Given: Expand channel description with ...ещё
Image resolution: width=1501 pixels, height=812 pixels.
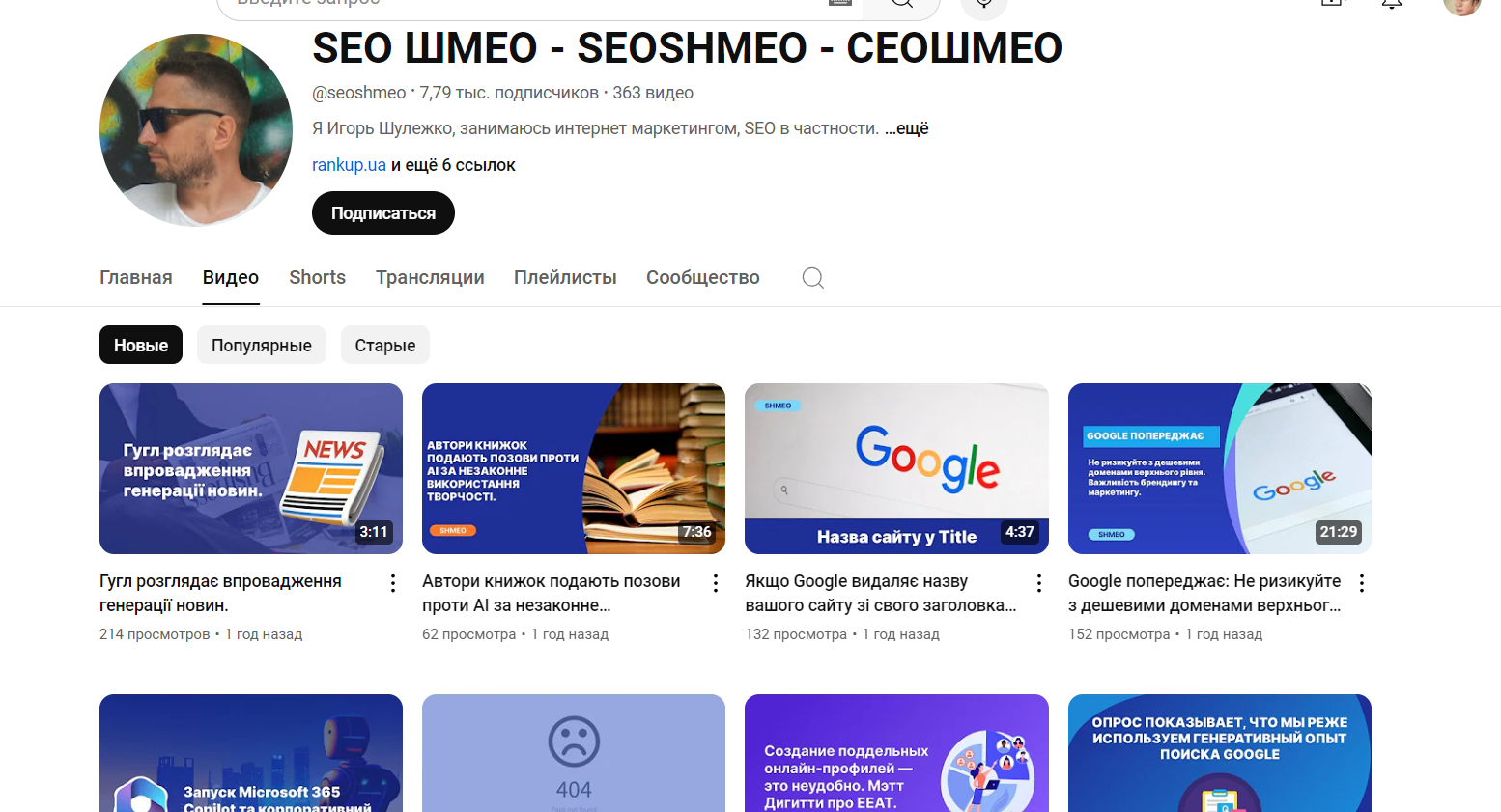Looking at the screenshot, I should [x=907, y=128].
